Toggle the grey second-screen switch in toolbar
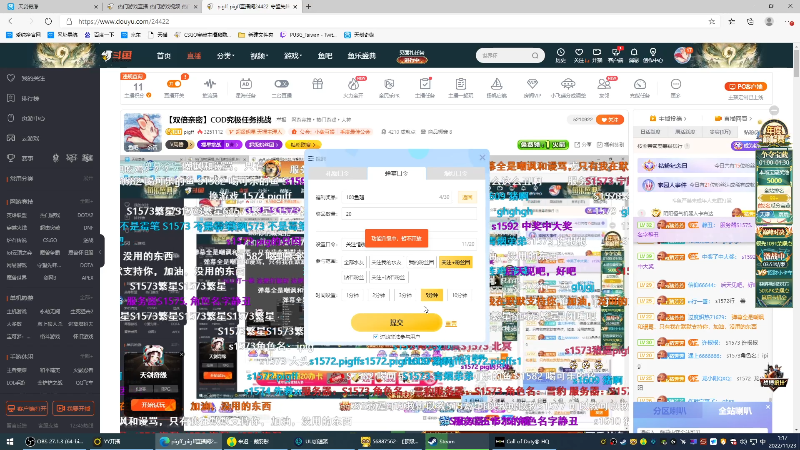Screen dimensions: 800x450 [x=281, y=84]
